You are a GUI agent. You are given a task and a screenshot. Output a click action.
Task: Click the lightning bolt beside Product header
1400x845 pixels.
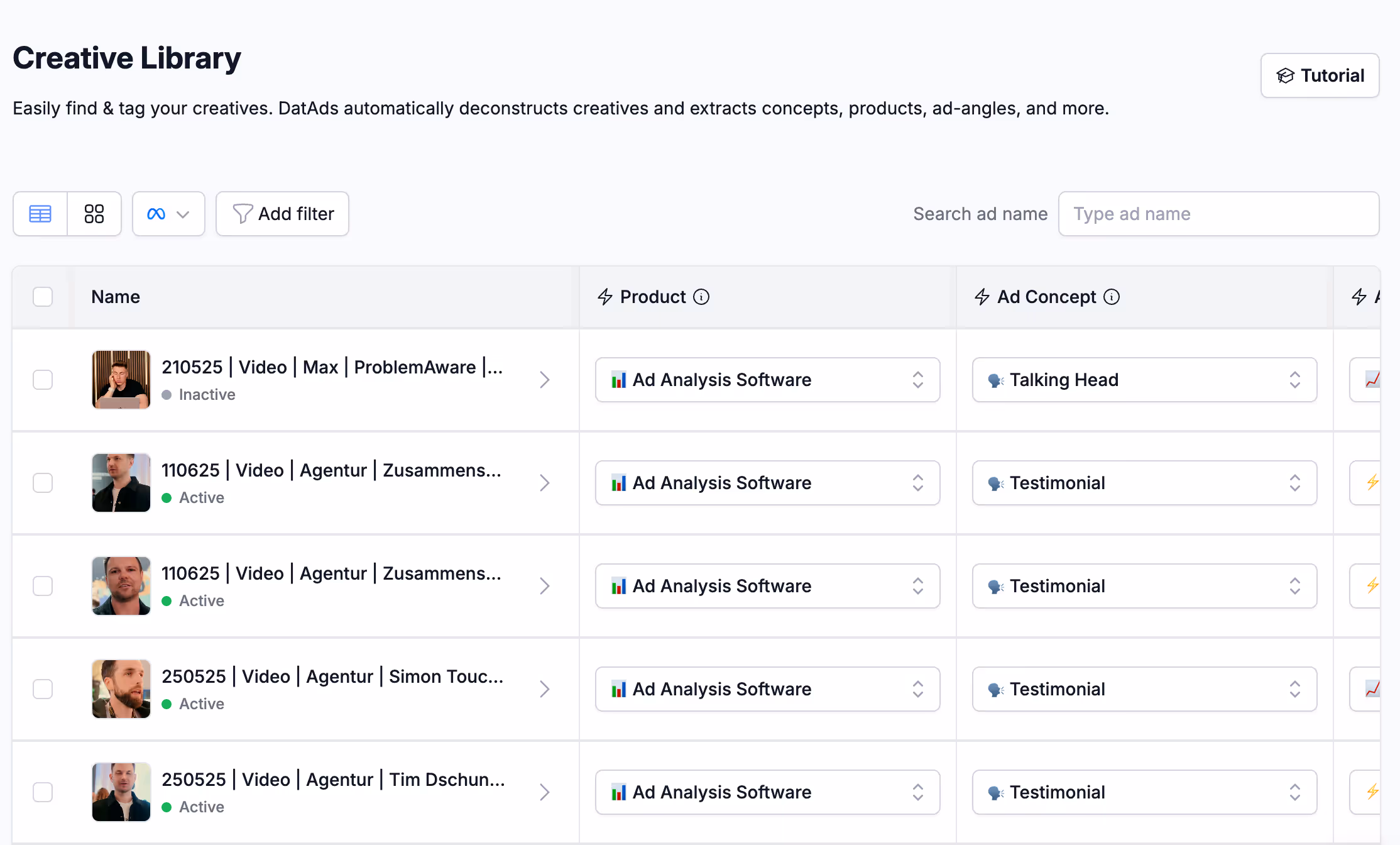605,297
